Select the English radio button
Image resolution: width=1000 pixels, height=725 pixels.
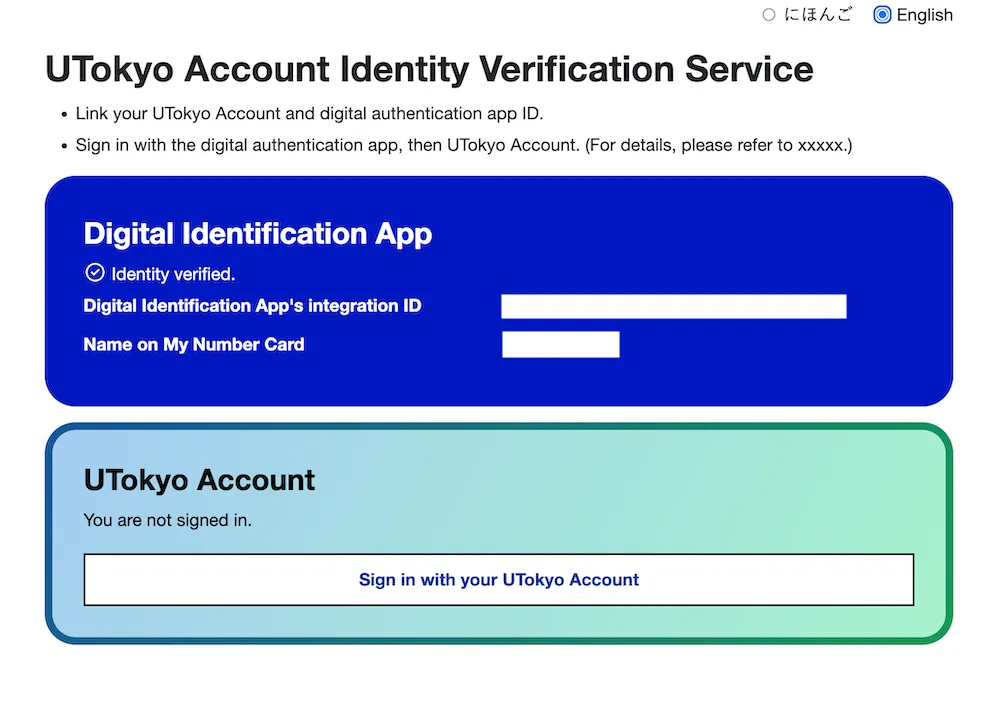[882, 15]
